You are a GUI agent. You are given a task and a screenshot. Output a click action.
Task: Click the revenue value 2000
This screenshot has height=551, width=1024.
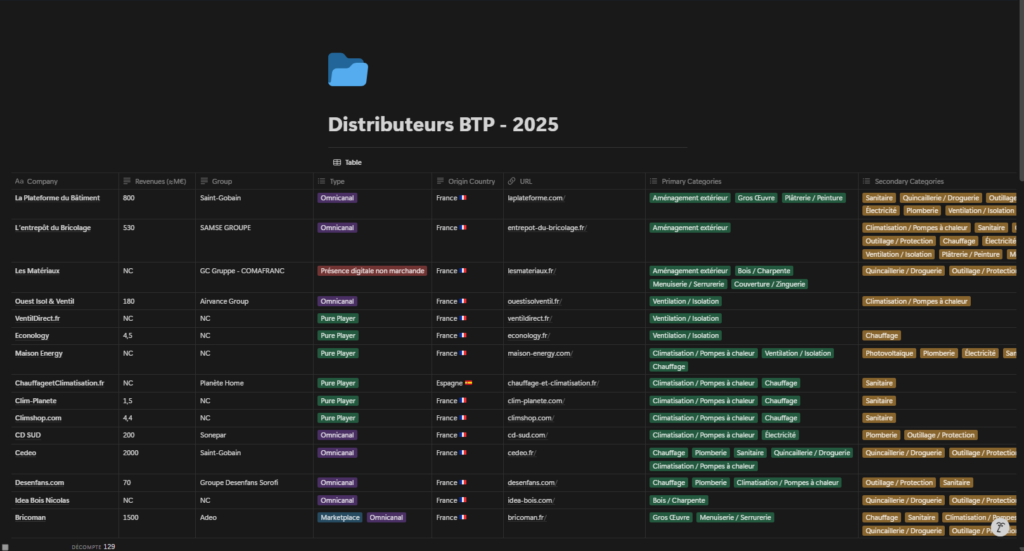pyautogui.click(x=131, y=453)
